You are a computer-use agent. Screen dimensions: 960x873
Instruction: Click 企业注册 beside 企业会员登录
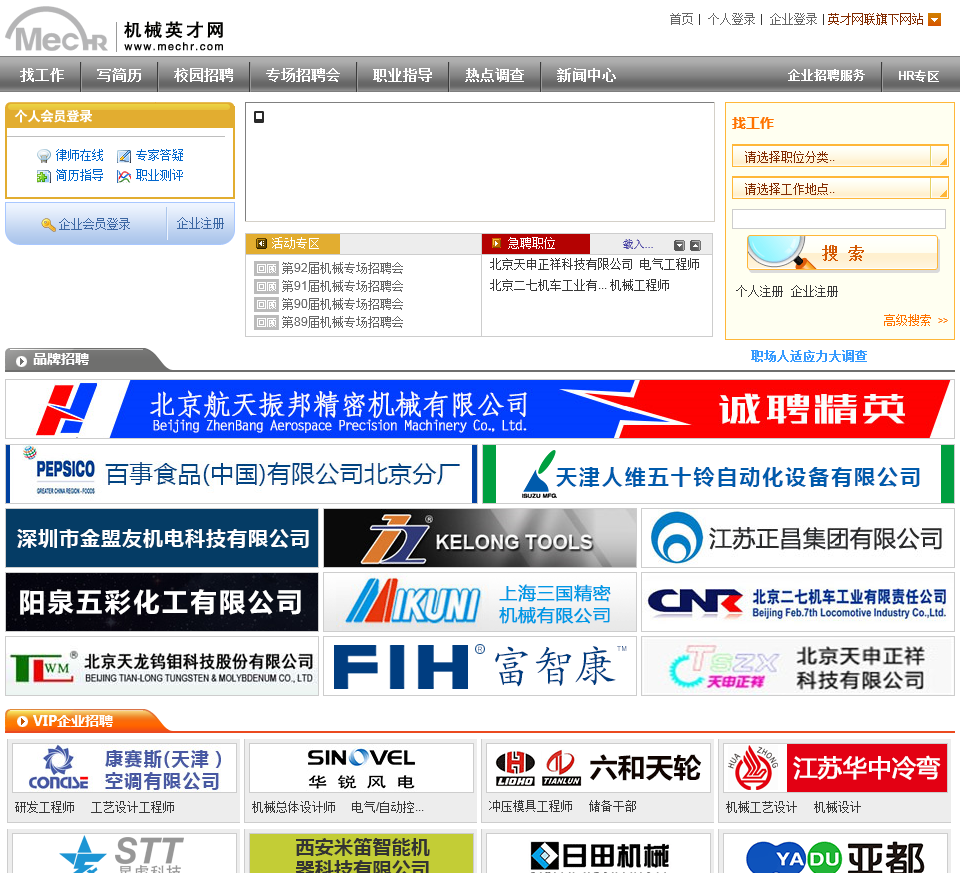coord(200,223)
